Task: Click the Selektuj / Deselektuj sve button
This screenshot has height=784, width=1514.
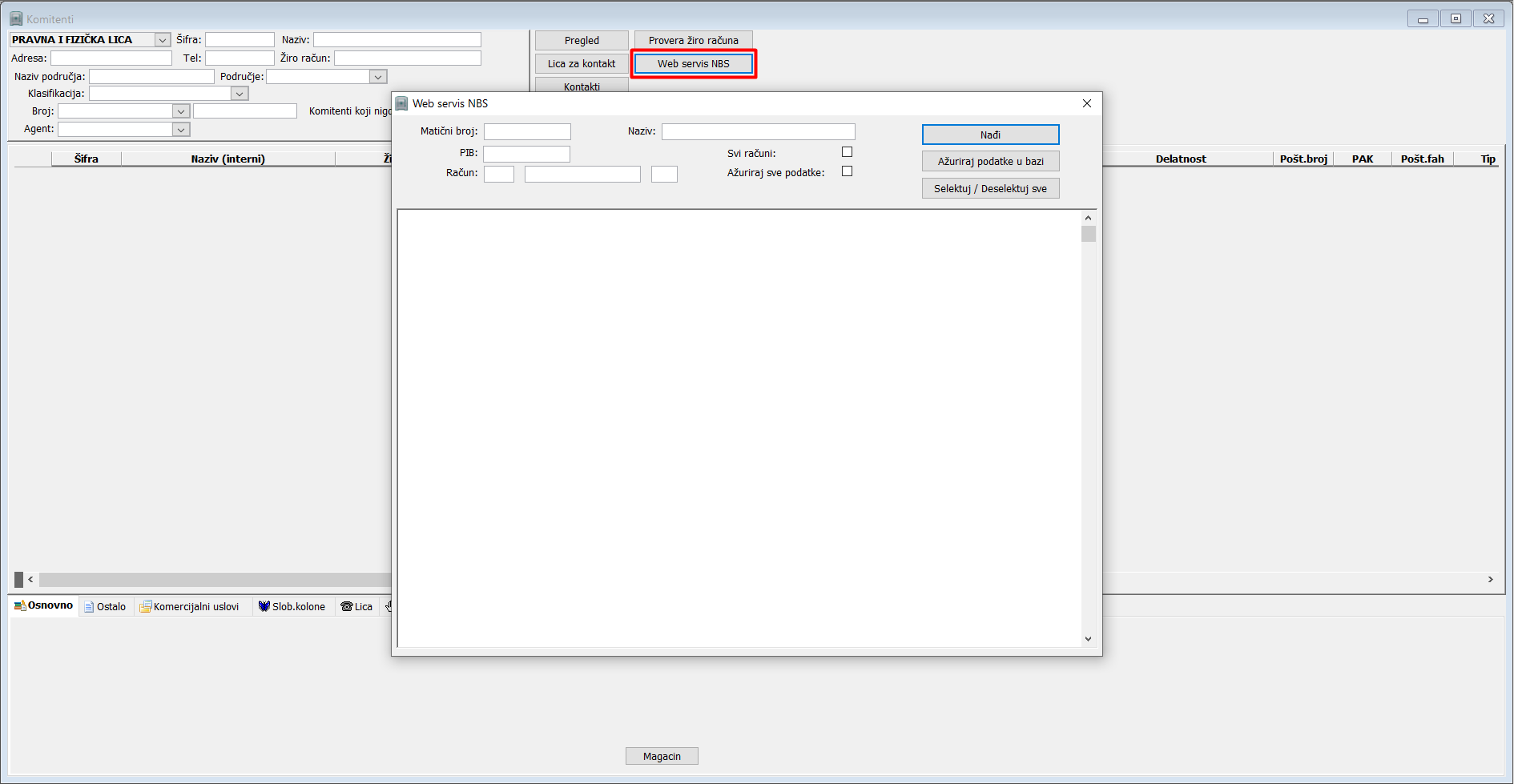Action: [990, 188]
